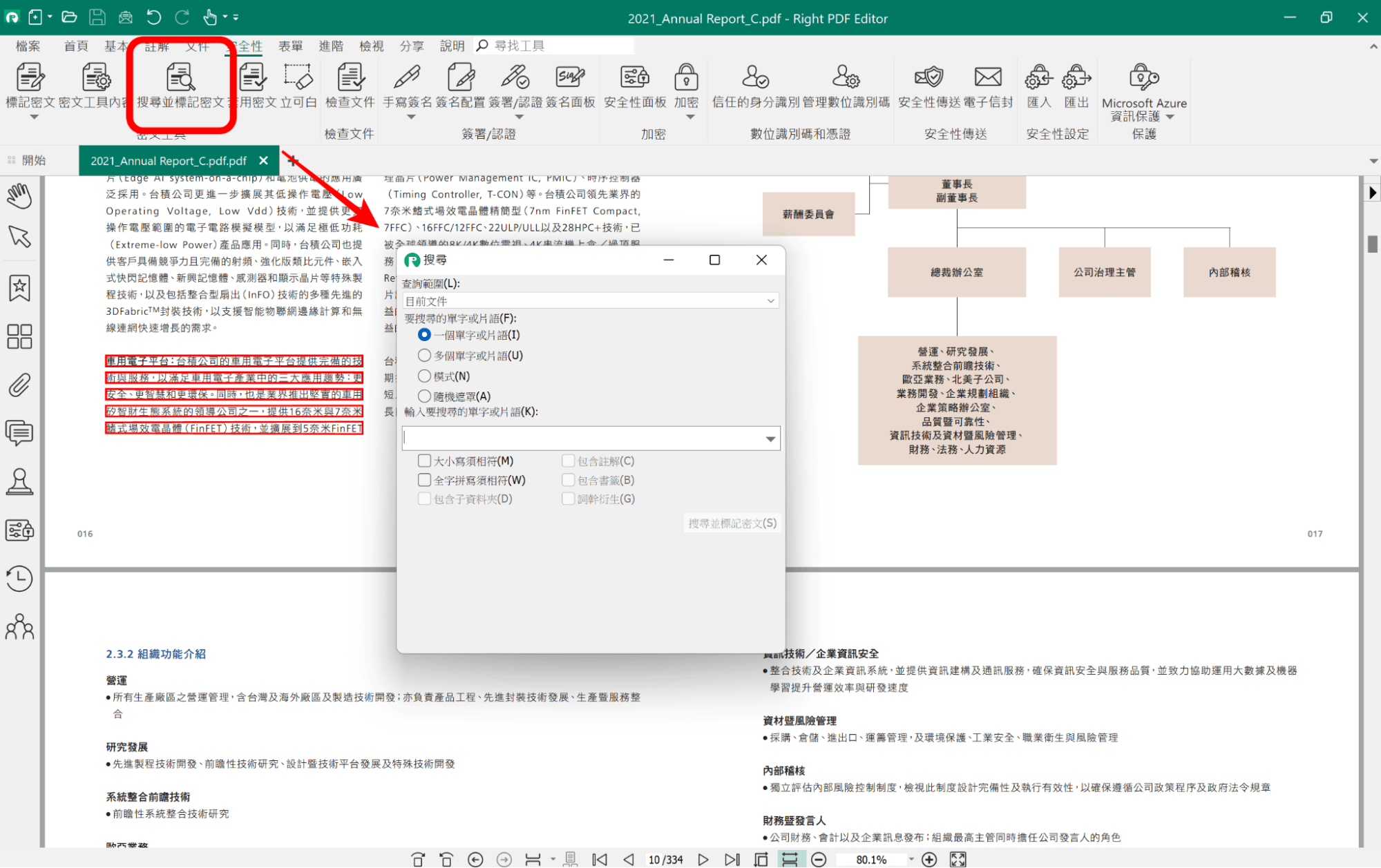Open the search phrase history dropdown arrow
This screenshot has height=868, width=1381.
(770, 439)
